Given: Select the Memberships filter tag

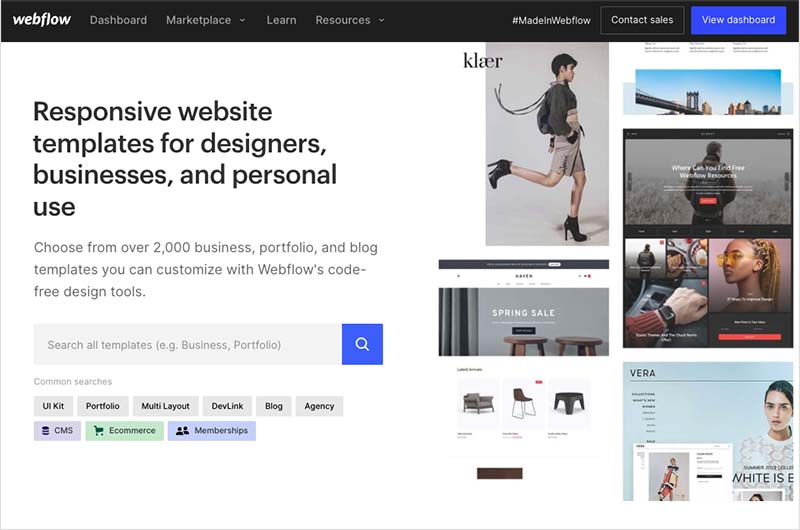Looking at the screenshot, I should click(x=212, y=431).
